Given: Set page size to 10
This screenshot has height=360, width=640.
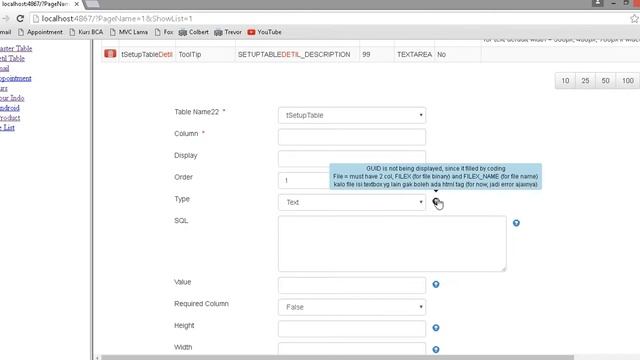Looking at the screenshot, I should coord(565,81).
